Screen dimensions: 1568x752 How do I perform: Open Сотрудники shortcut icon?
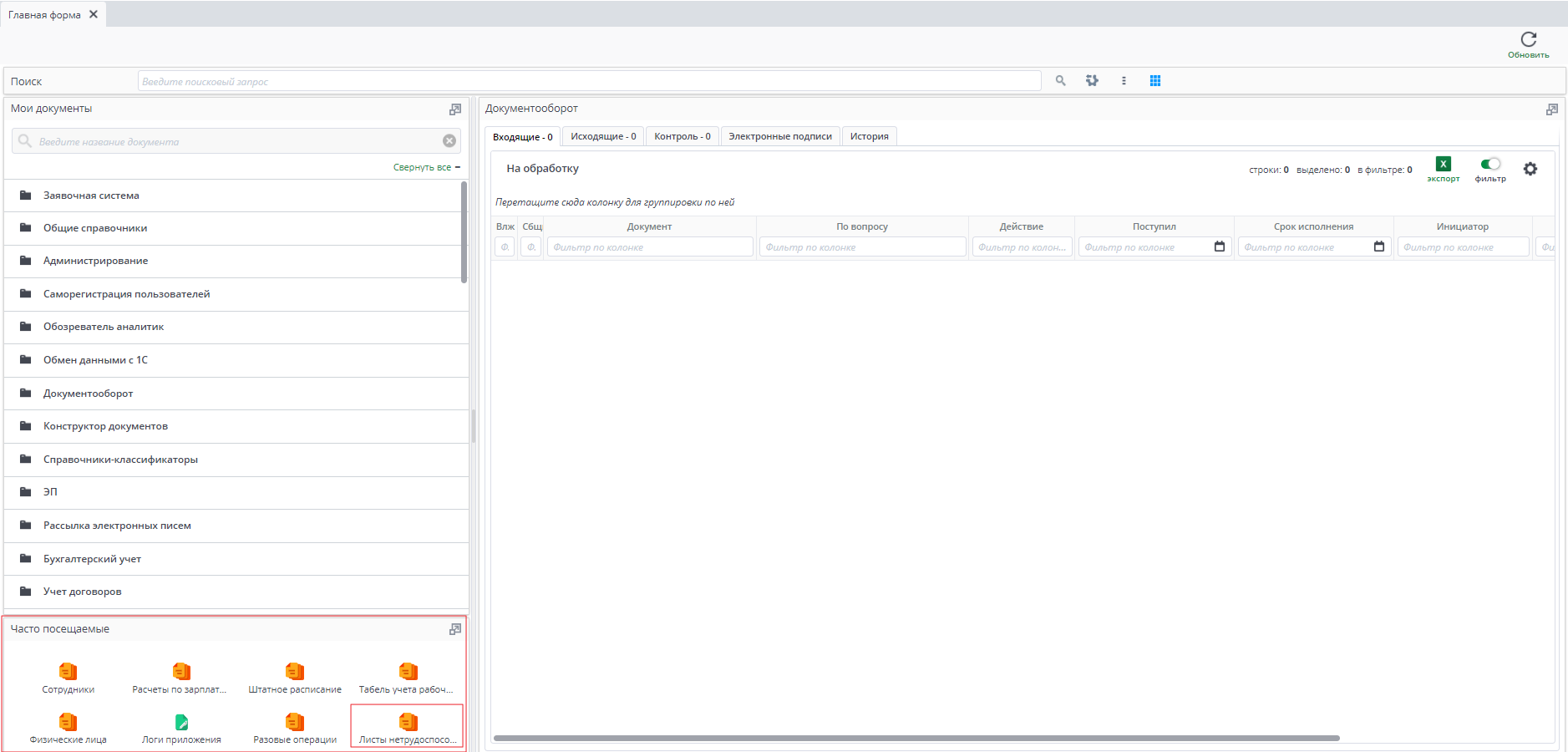(69, 672)
